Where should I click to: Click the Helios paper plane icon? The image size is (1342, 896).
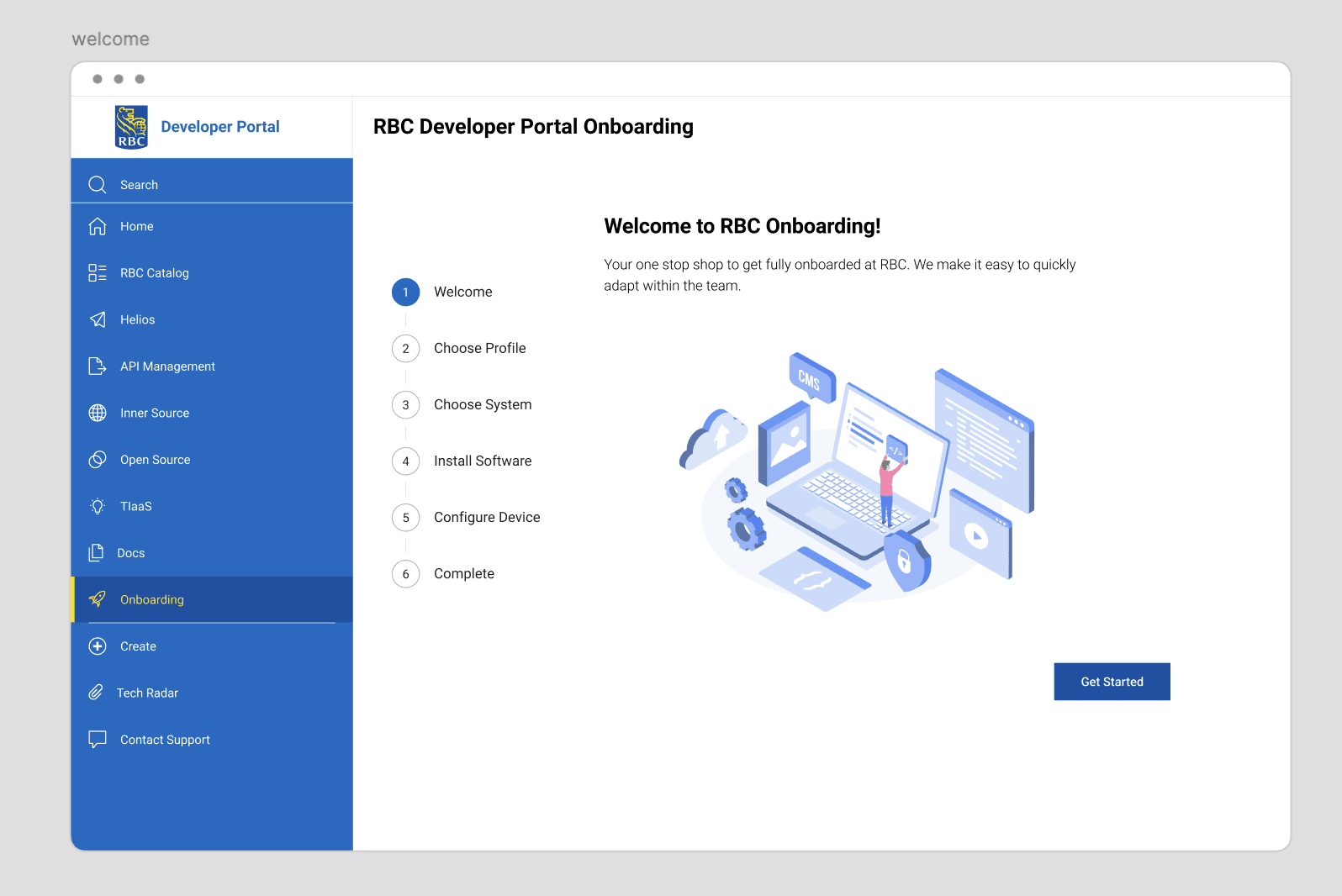98,319
